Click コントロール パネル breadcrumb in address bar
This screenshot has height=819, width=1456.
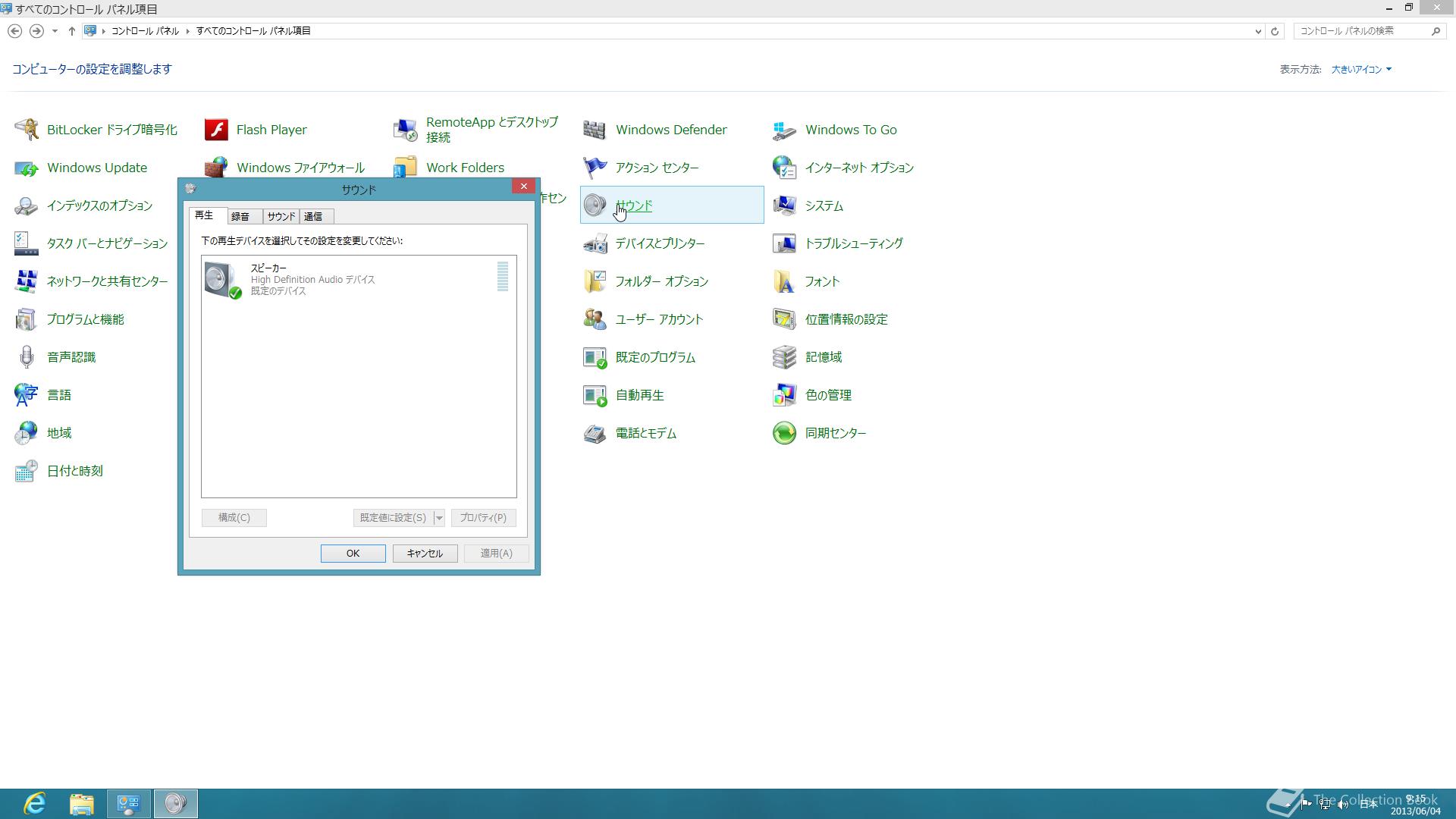pos(145,31)
